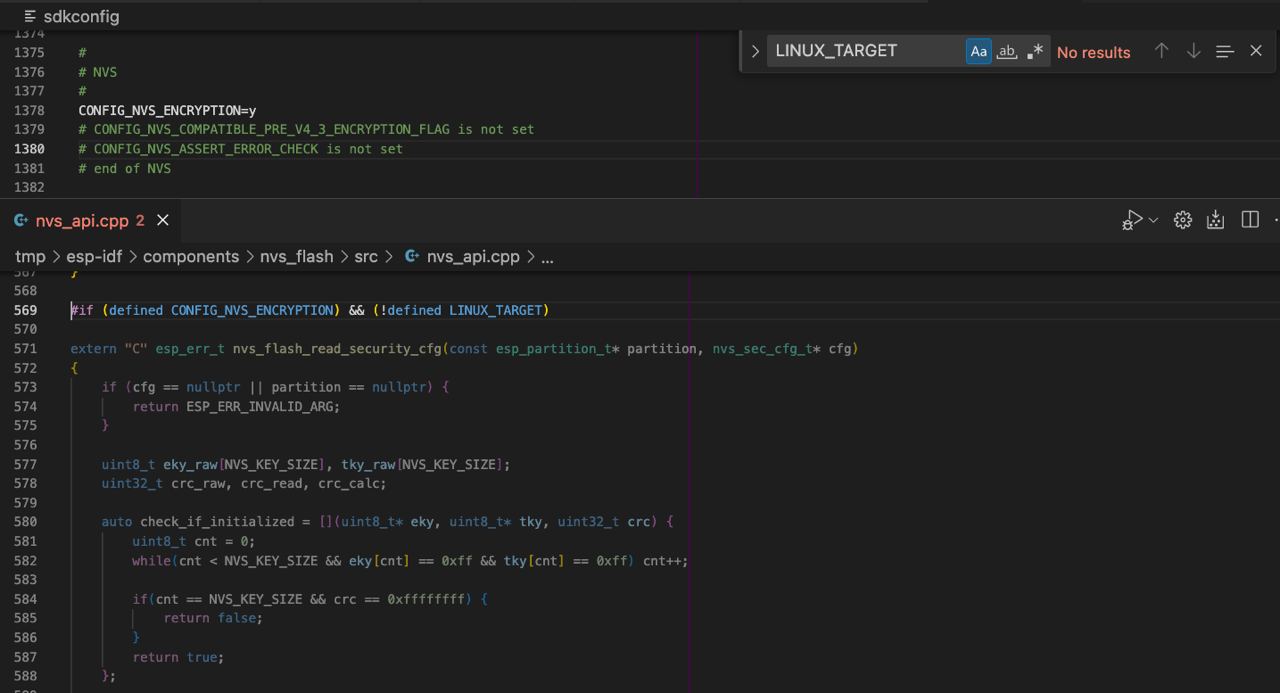Image resolution: width=1280 pixels, height=693 pixels.
Task: Open the gear settings icon in editor toolbar
Action: [1183, 220]
